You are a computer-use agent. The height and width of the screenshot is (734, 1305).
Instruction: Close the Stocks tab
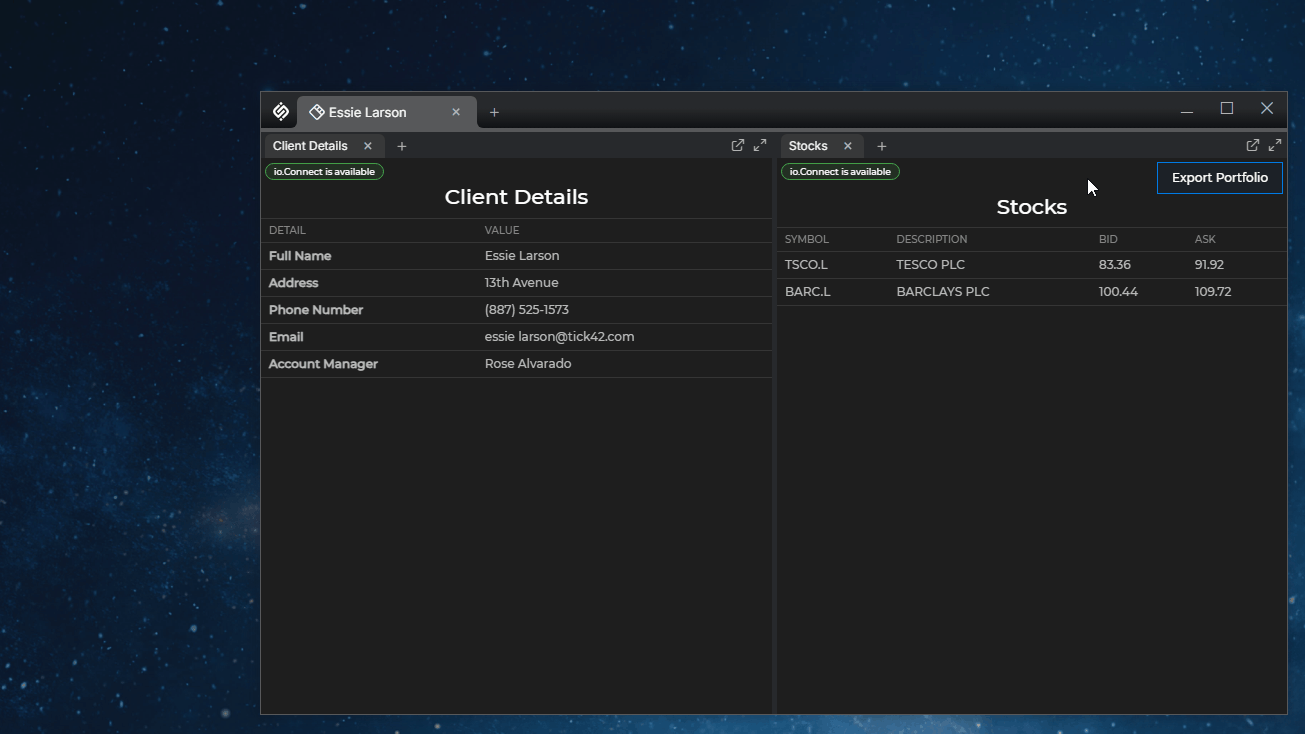(848, 146)
